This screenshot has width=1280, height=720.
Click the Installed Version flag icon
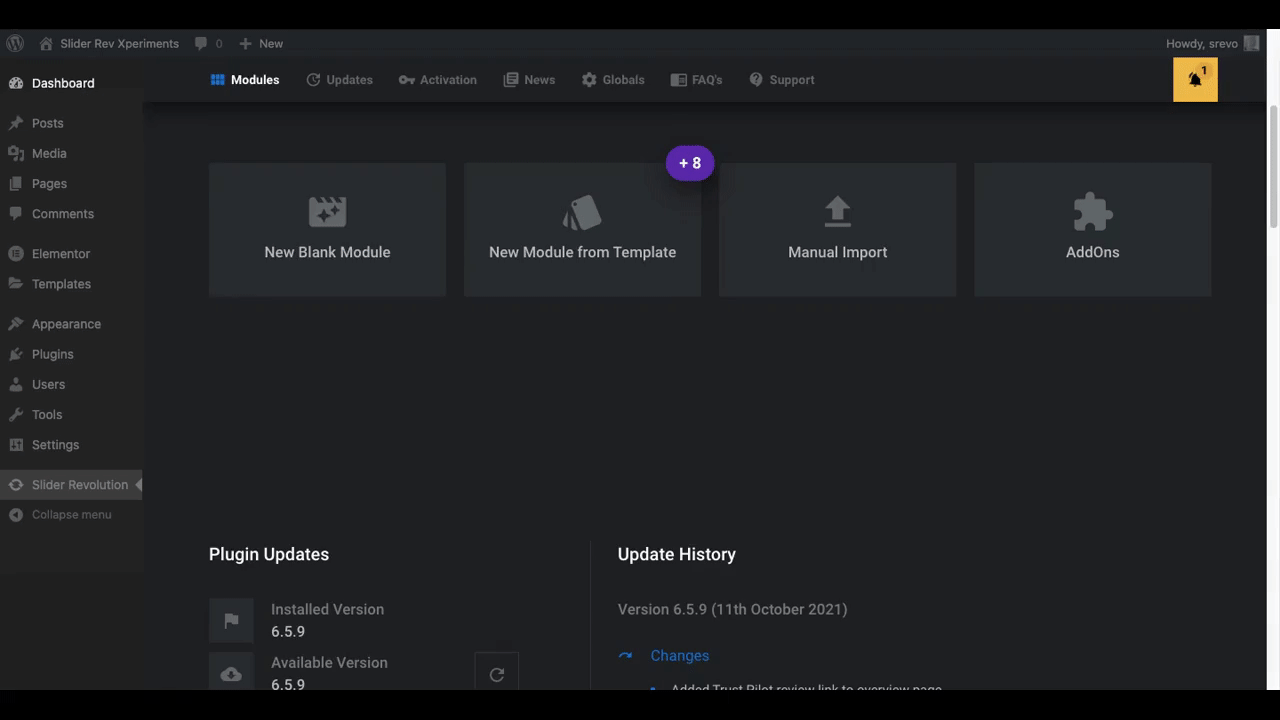[x=231, y=620]
